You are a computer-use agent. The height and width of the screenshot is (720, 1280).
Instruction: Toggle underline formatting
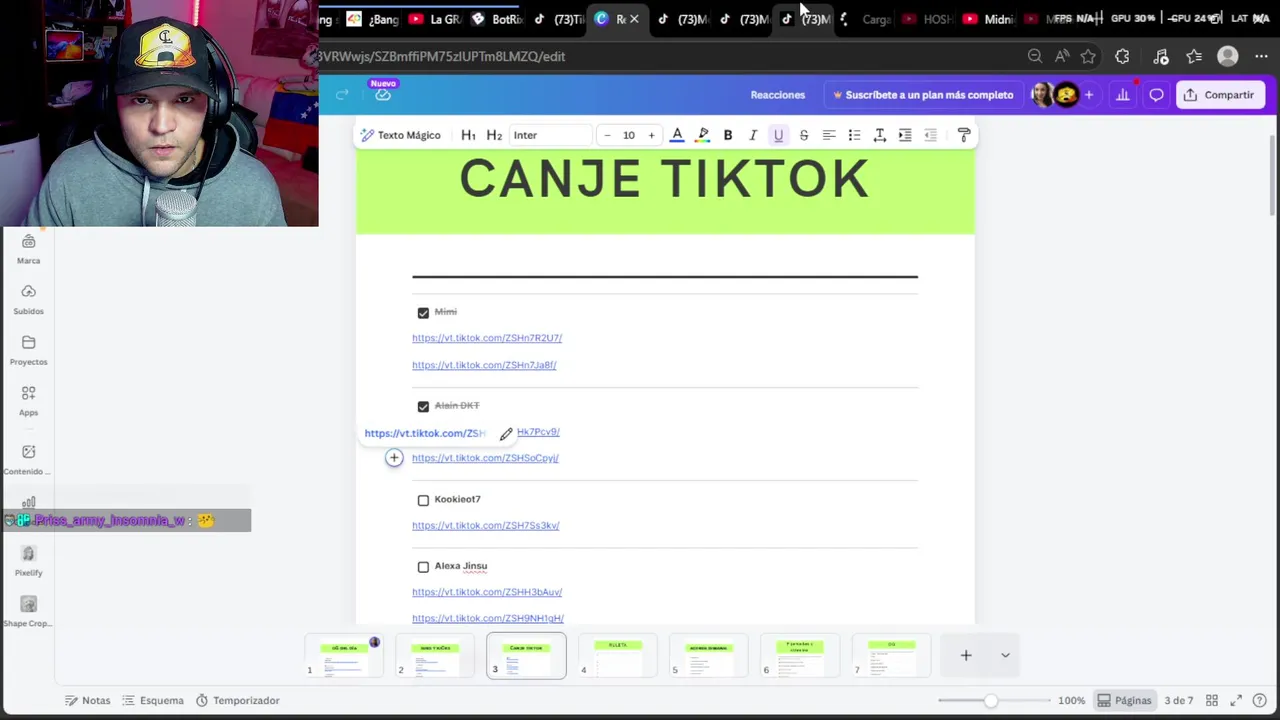tap(778, 135)
